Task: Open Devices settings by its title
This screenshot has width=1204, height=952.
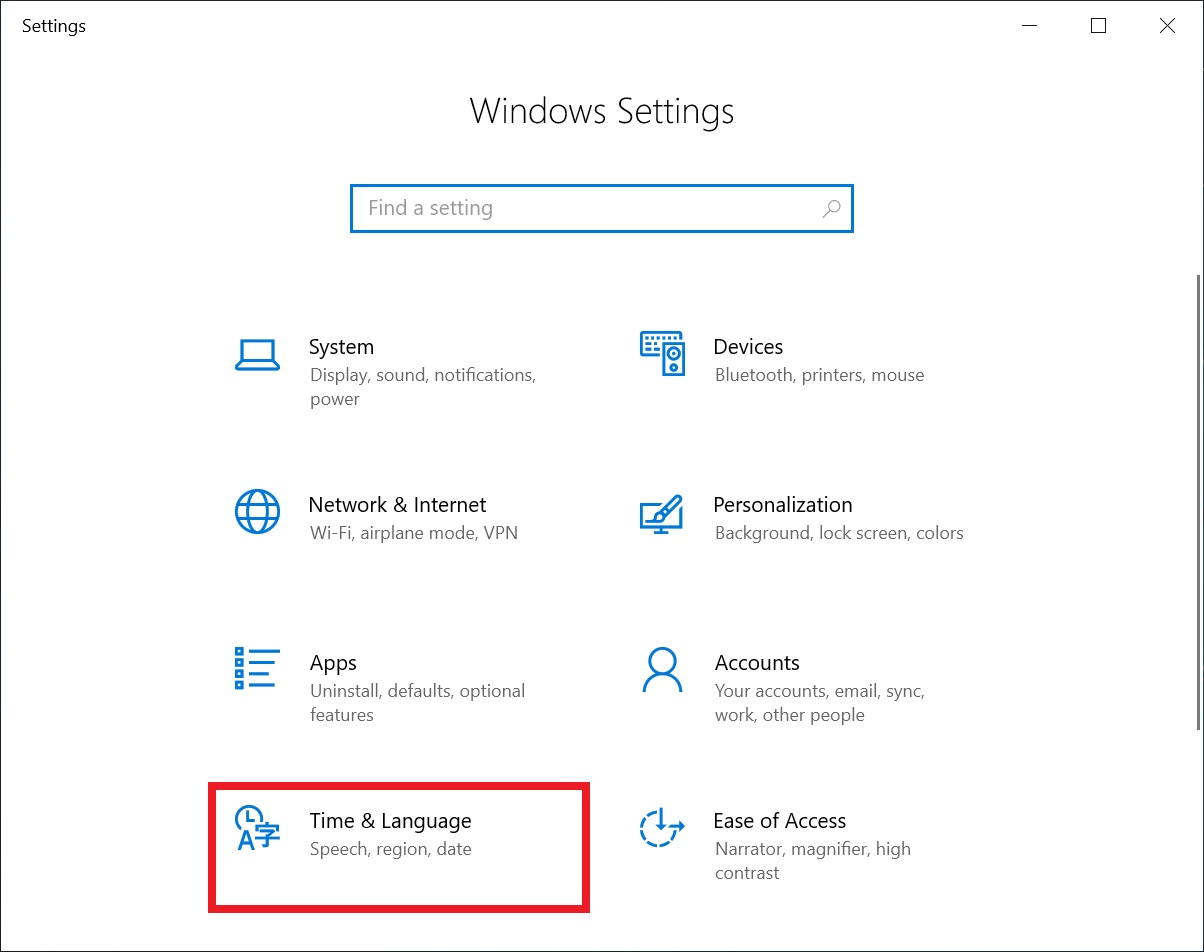Action: (x=748, y=347)
